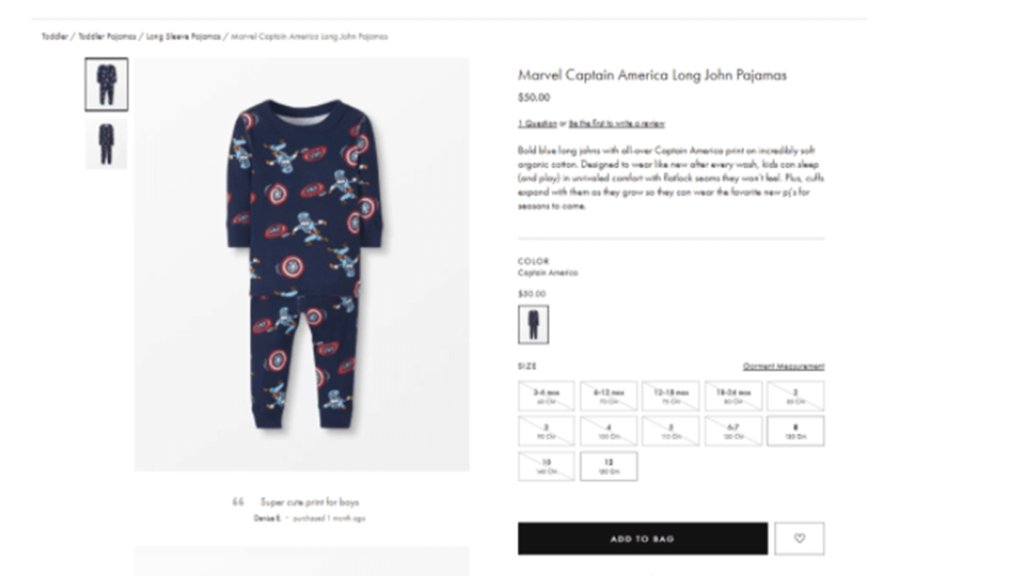Select the 12-18 mos size box
The image size is (1024, 576).
tap(671, 396)
